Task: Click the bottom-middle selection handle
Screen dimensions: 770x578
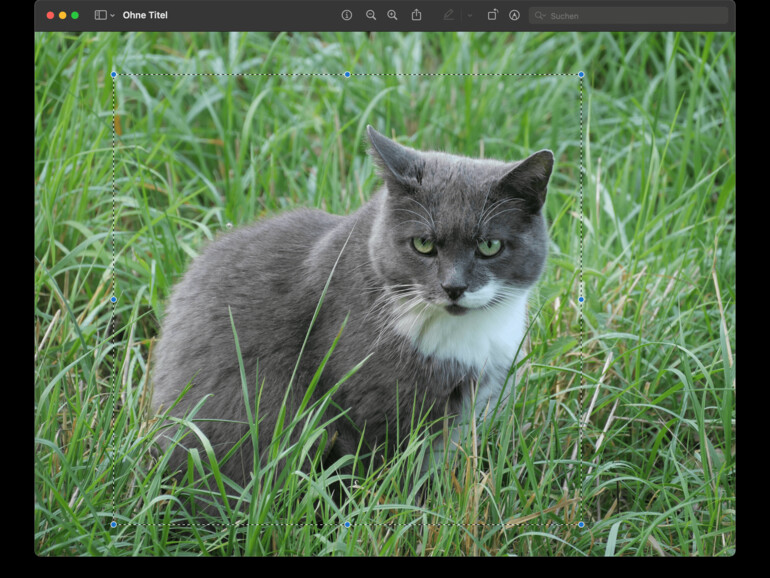Action: (348, 524)
